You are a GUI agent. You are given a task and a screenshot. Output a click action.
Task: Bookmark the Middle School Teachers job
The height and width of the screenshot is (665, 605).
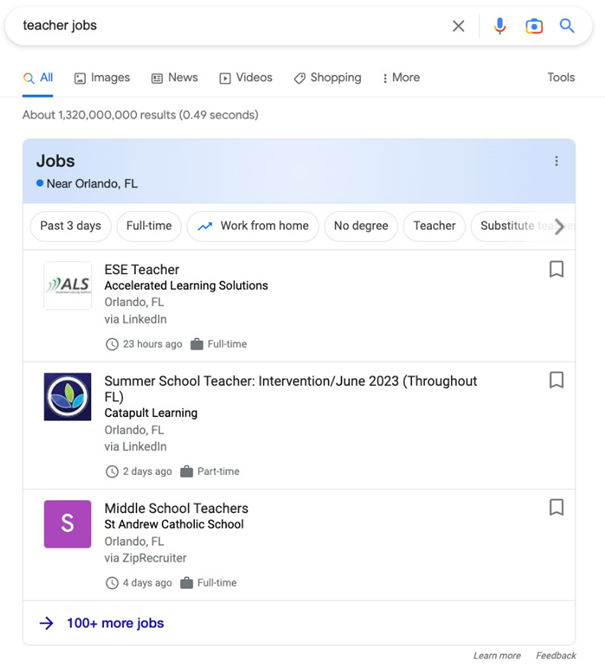(x=556, y=507)
